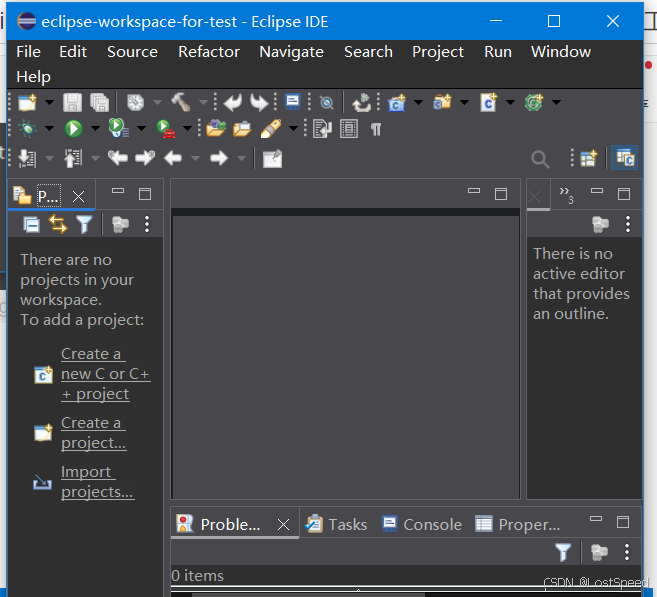This screenshot has width=657, height=597.
Task: Click the Save All toolbar icon
Action: pyautogui.click(x=100, y=103)
